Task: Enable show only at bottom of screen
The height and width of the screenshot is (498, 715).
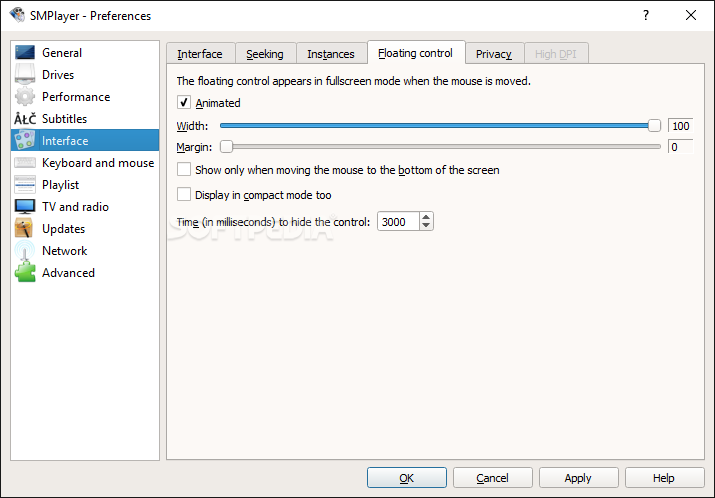Action: [184, 170]
